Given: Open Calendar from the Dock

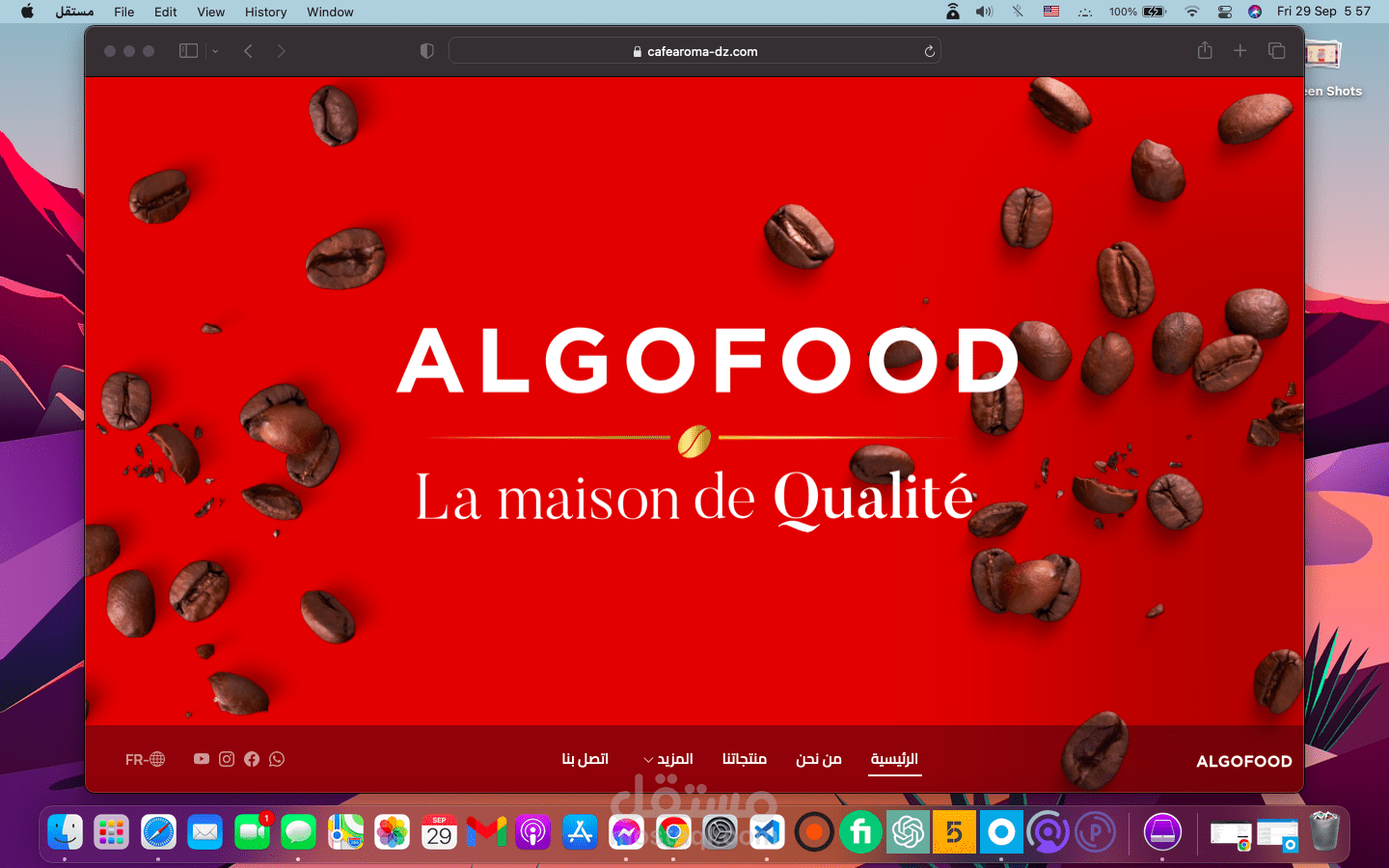Looking at the screenshot, I should pyautogui.click(x=440, y=831).
